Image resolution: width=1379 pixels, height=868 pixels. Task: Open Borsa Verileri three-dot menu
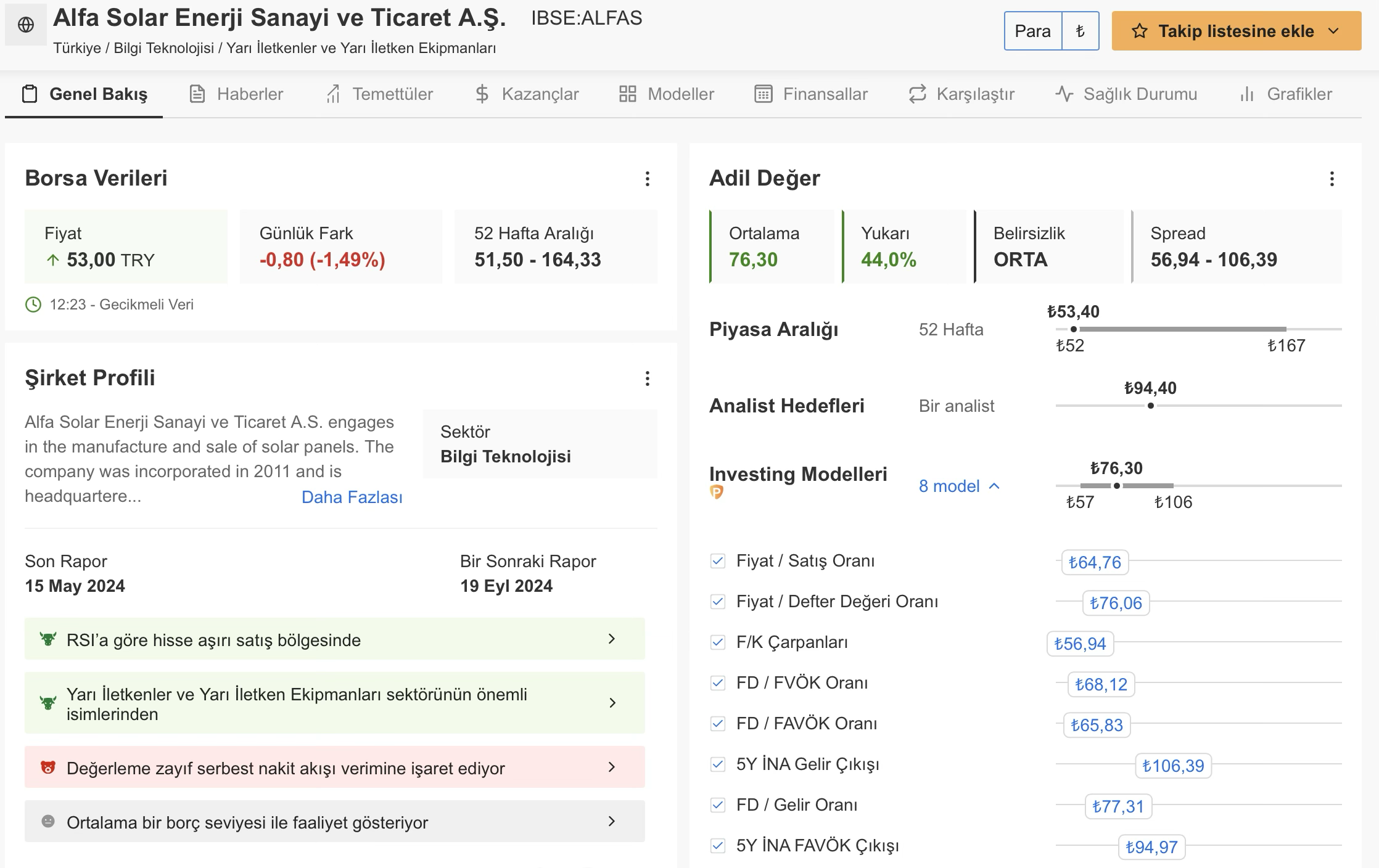tap(647, 179)
